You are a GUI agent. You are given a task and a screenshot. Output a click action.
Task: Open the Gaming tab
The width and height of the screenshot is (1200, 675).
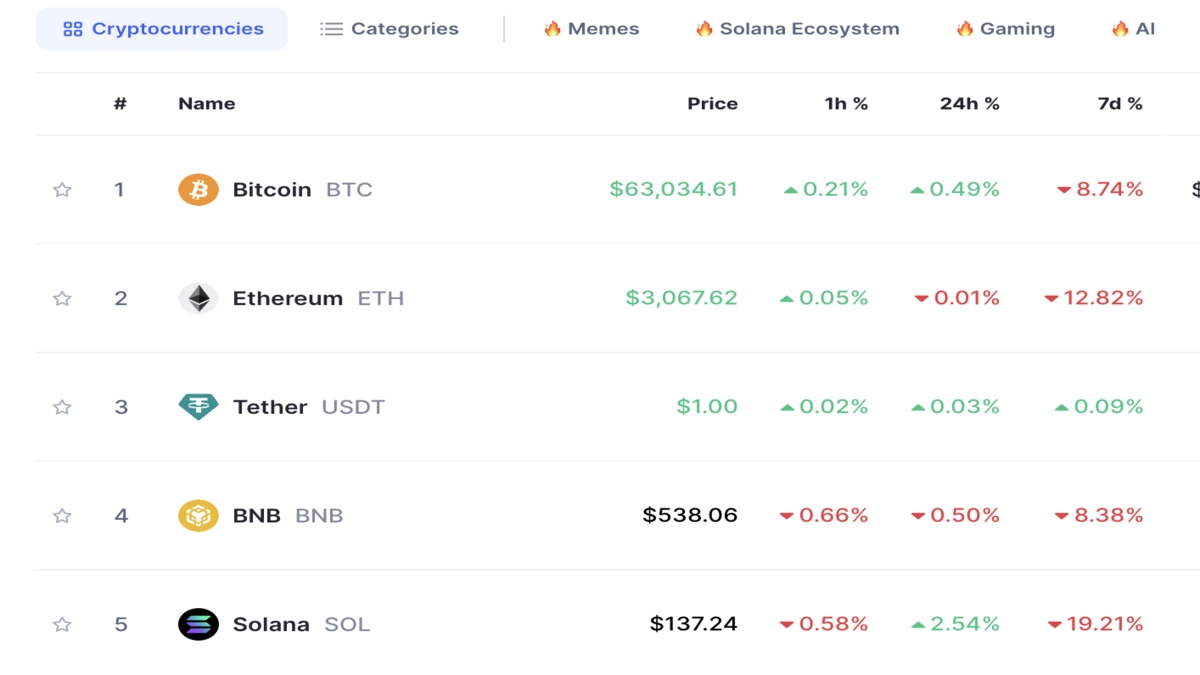pos(1005,29)
